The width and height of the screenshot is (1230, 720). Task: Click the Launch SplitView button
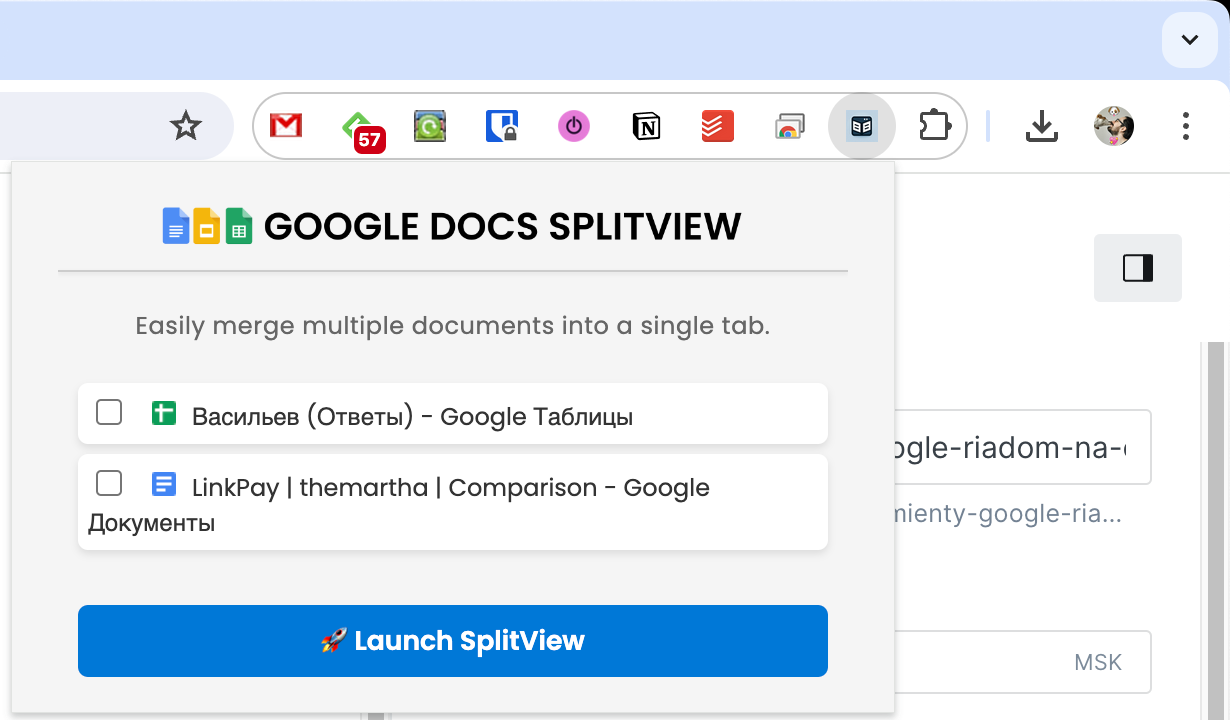tap(453, 641)
